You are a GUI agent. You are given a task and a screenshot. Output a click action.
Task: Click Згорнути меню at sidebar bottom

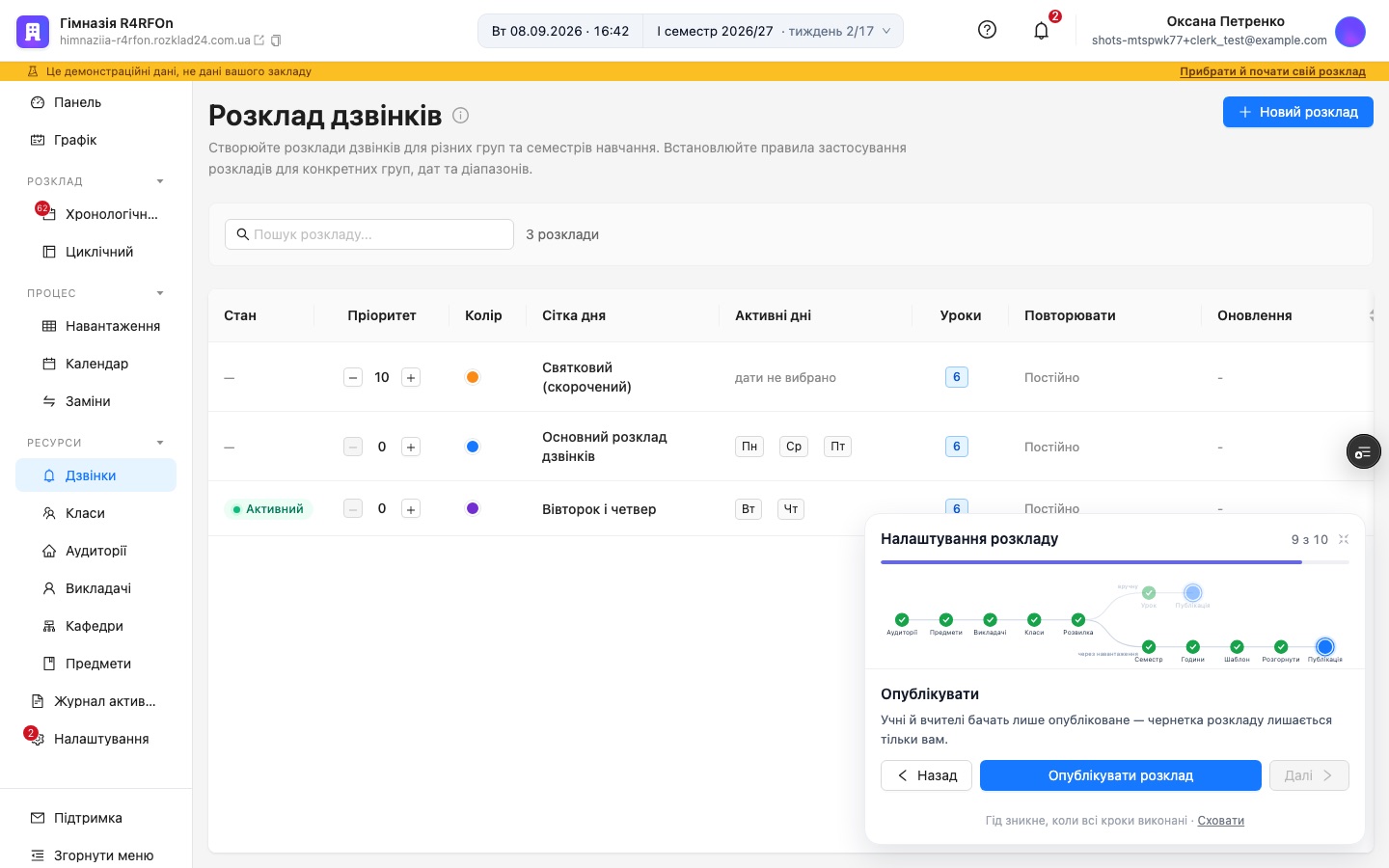coord(95,855)
